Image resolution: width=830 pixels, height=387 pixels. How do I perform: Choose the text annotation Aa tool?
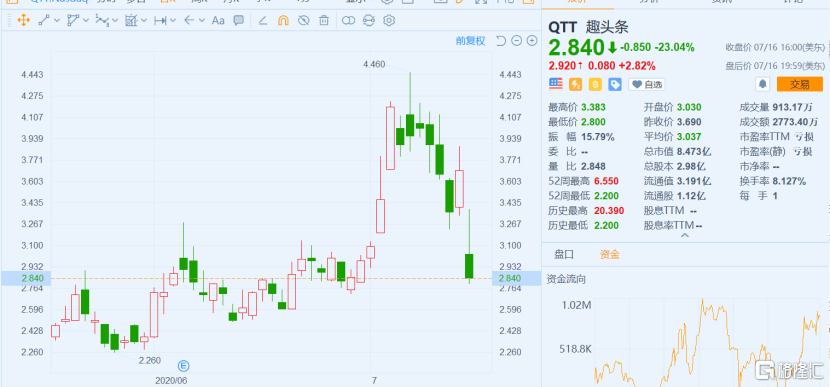pos(218,21)
